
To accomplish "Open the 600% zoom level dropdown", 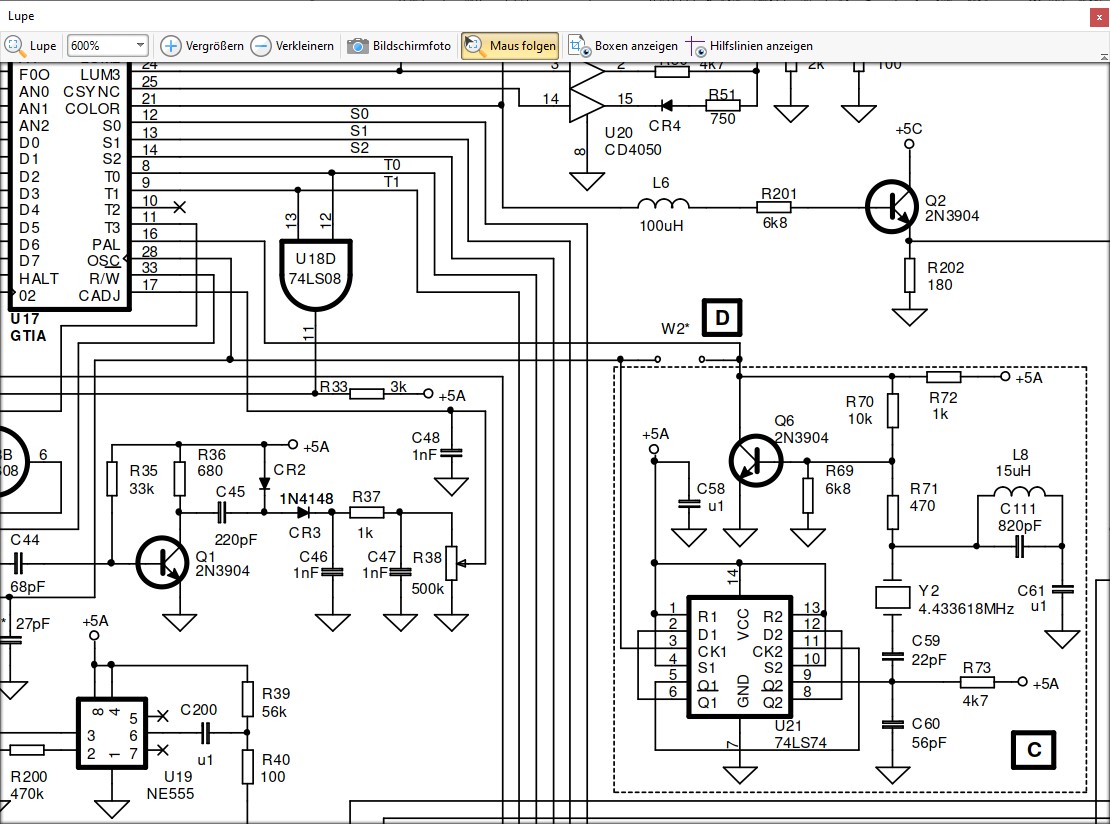I will click(139, 46).
